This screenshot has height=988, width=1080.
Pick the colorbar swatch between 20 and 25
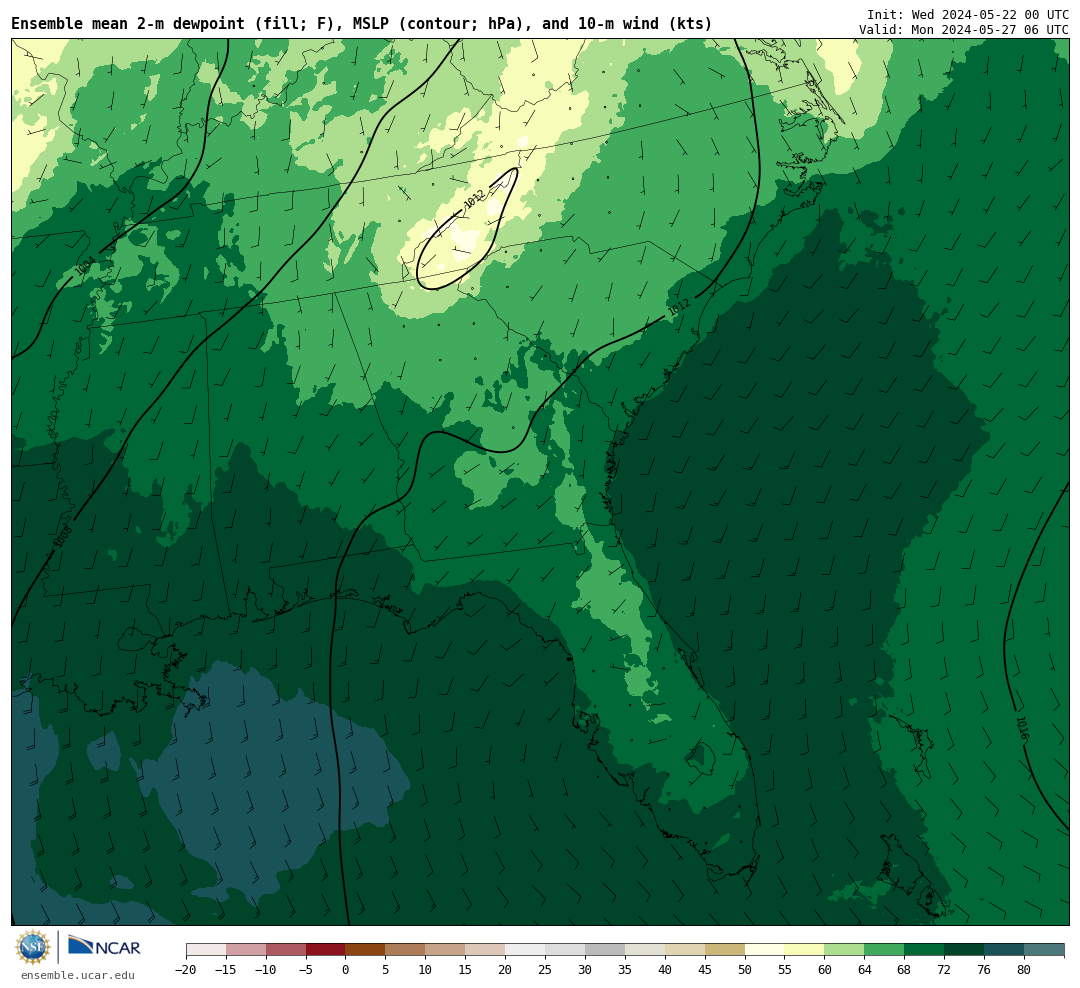tap(525, 950)
